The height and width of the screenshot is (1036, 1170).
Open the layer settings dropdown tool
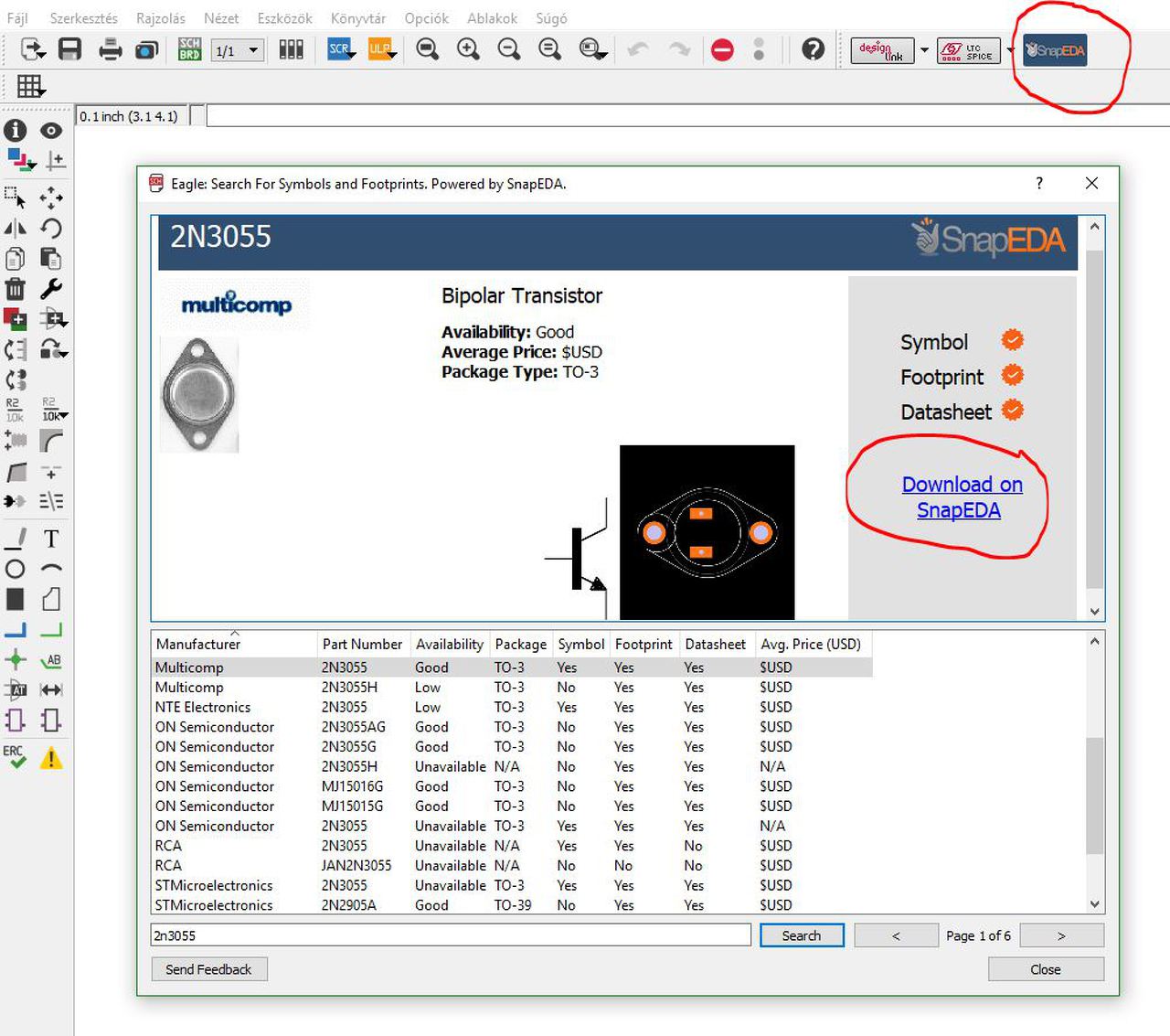[20, 162]
